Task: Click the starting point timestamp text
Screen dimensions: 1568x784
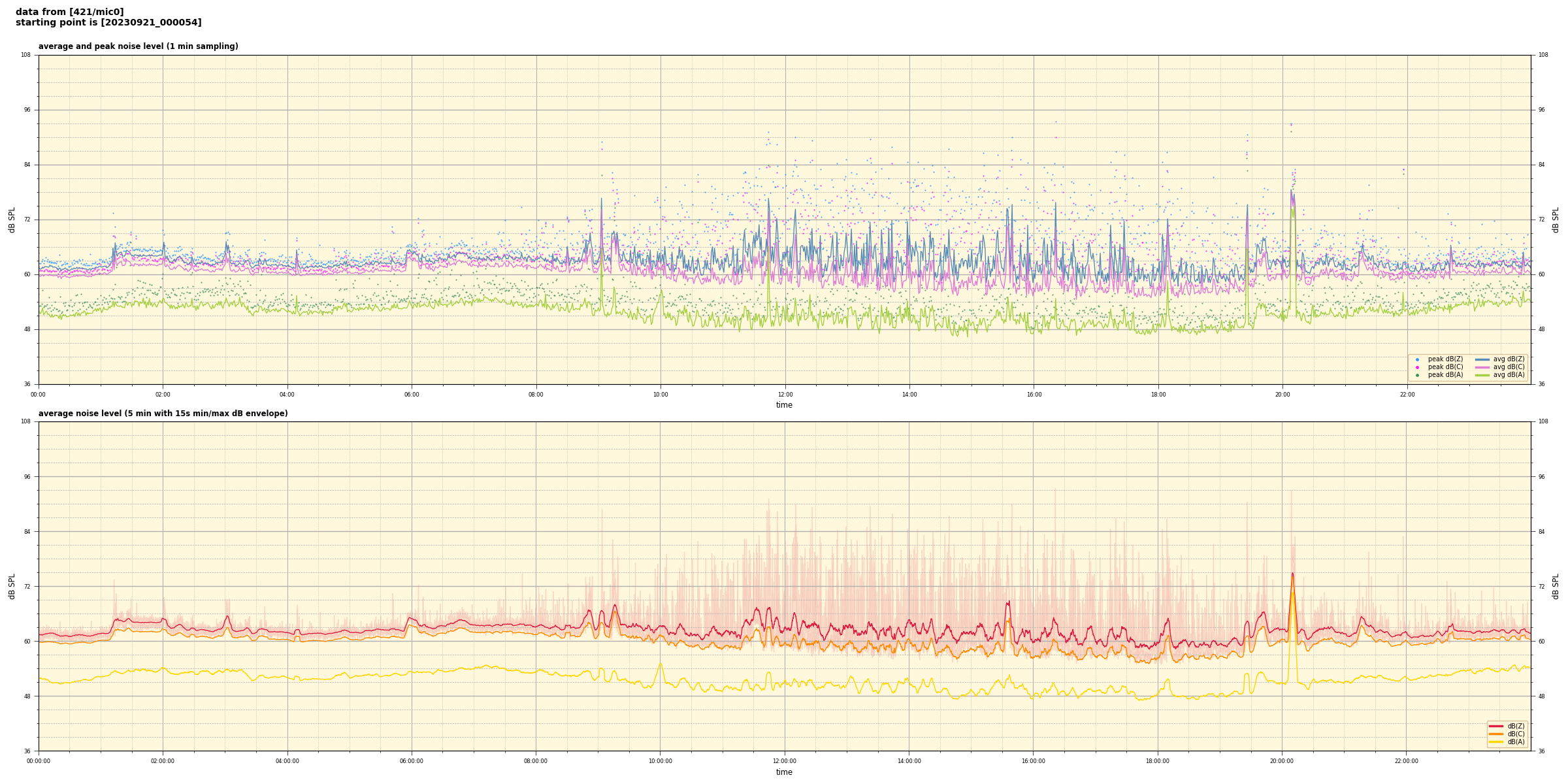Action: pos(108,23)
